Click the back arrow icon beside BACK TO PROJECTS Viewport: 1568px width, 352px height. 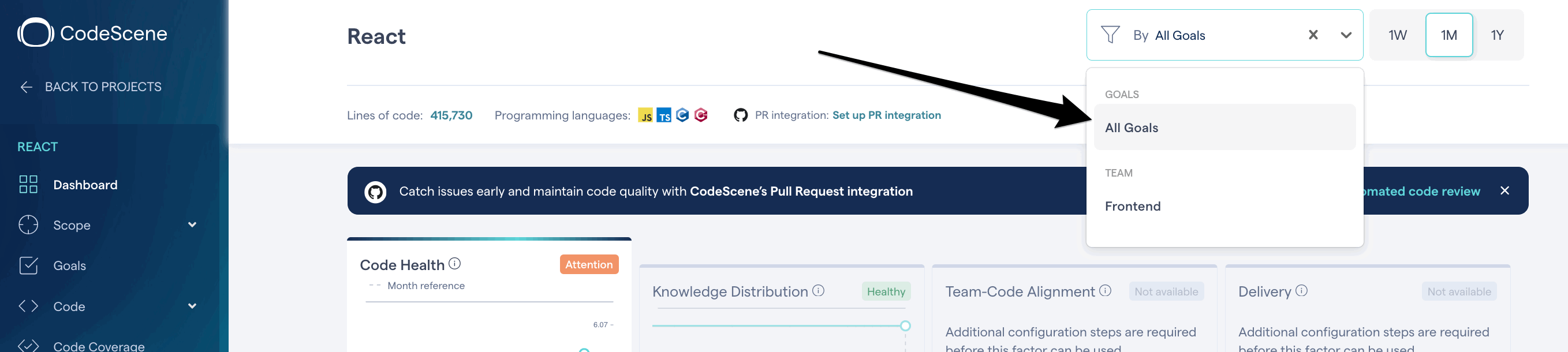(x=26, y=87)
